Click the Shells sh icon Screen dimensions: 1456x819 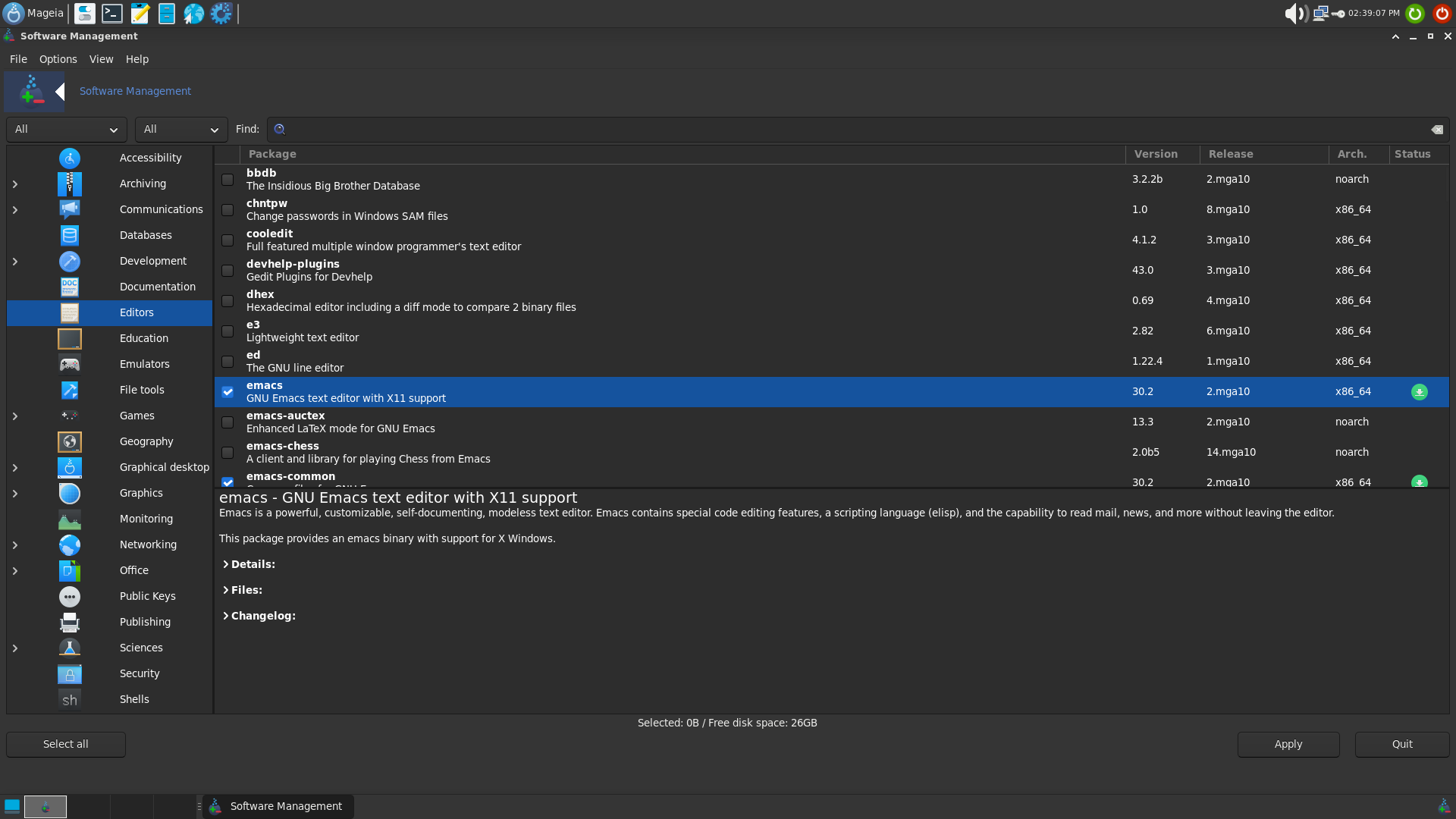pos(69,699)
